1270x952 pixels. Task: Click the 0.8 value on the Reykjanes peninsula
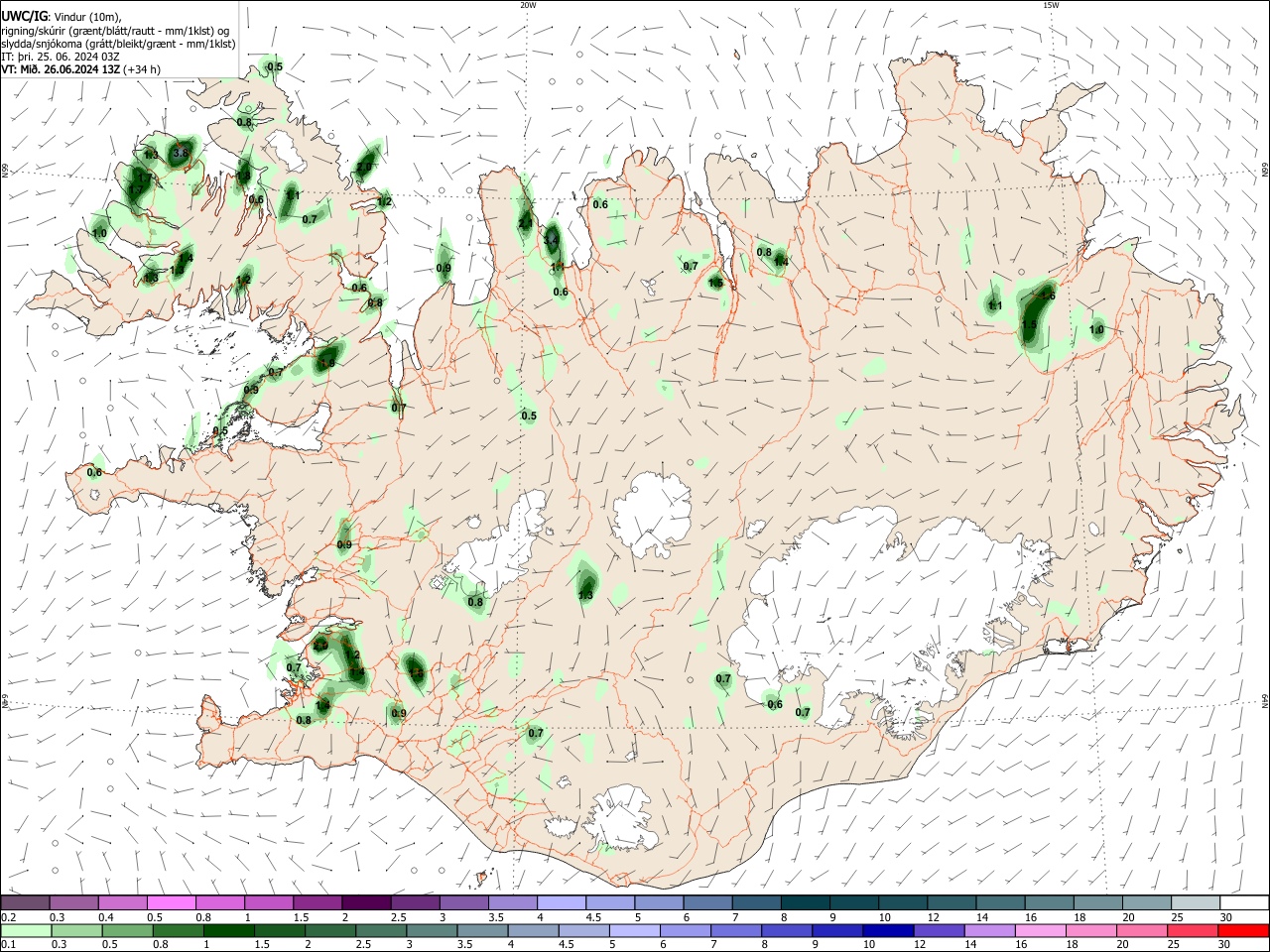[x=304, y=720]
